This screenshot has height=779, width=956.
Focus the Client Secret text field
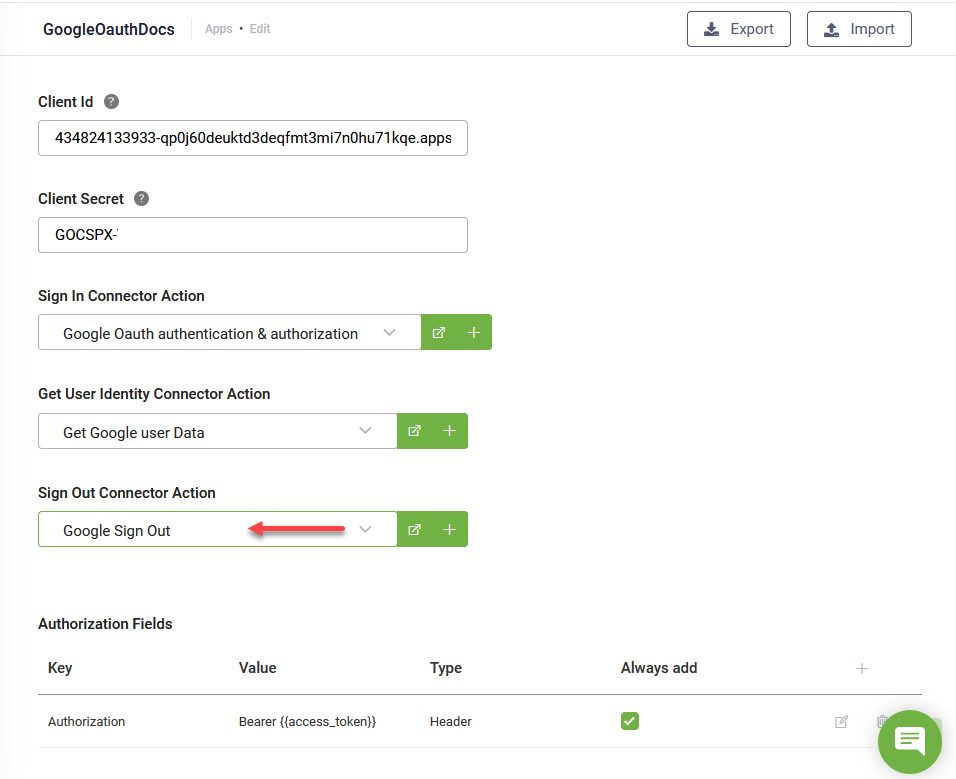point(252,235)
